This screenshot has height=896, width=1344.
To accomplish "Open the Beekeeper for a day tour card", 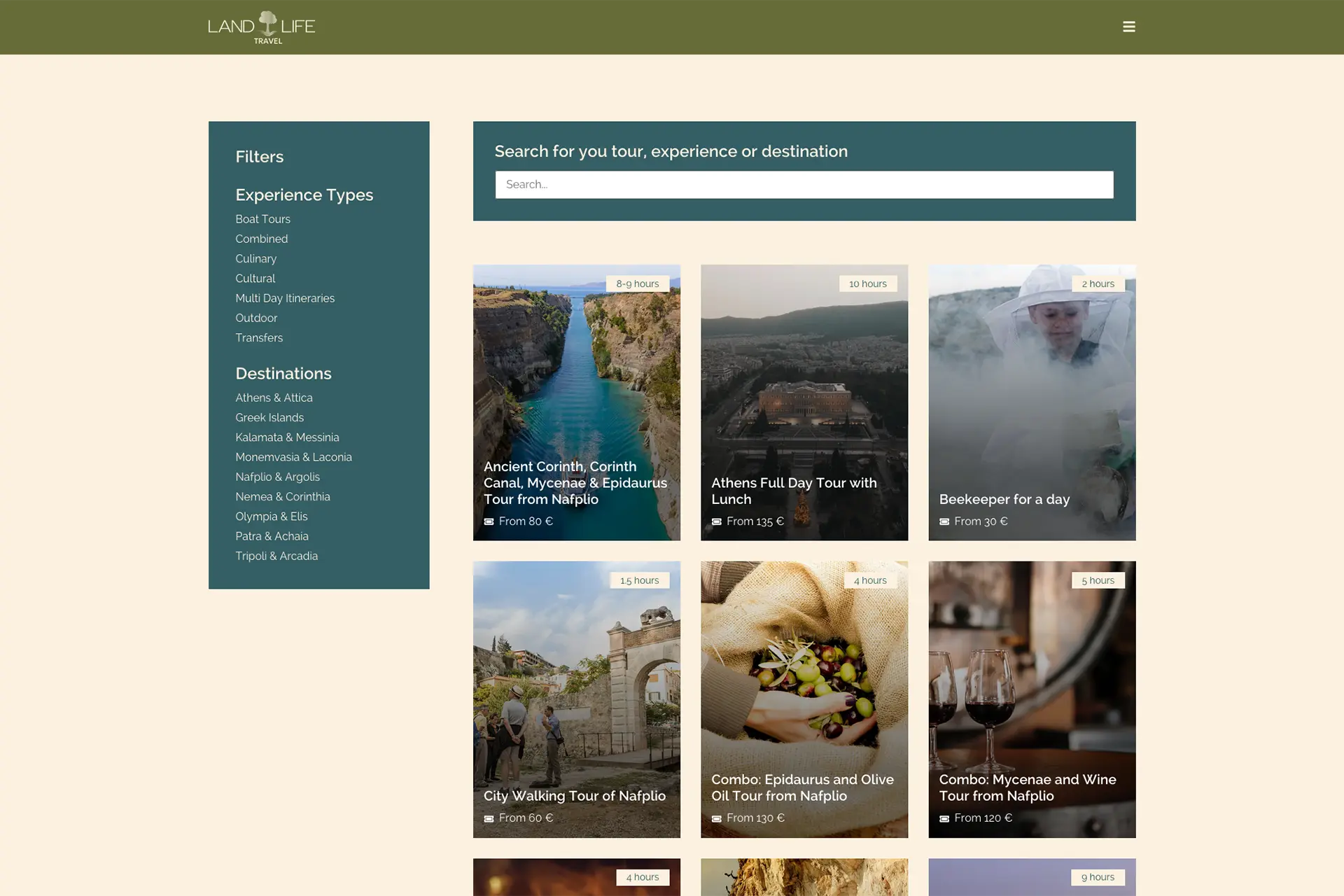I will tap(1032, 402).
